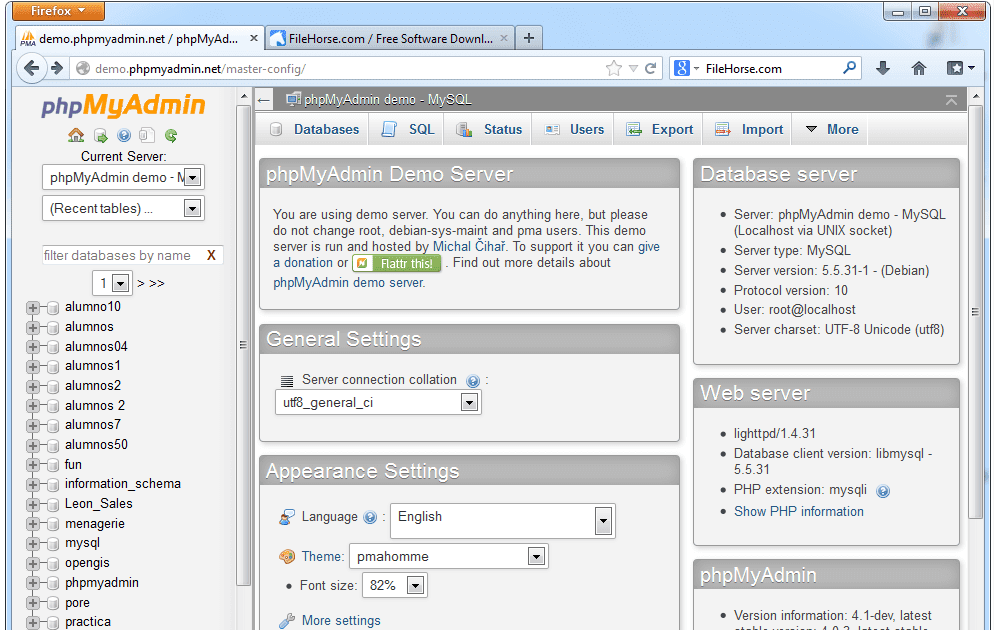Expand mysql database tree node
This screenshot has height=630, width=994.
32,544
